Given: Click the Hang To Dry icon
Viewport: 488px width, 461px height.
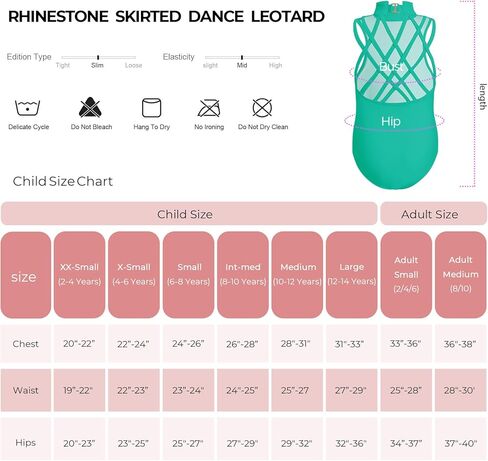Looking at the screenshot, I should (x=152, y=107).
